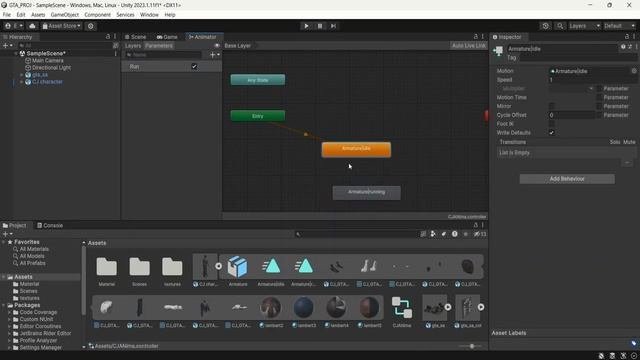
Task: Collapse the SampleScene hierarchy root
Action: tap(16, 53)
